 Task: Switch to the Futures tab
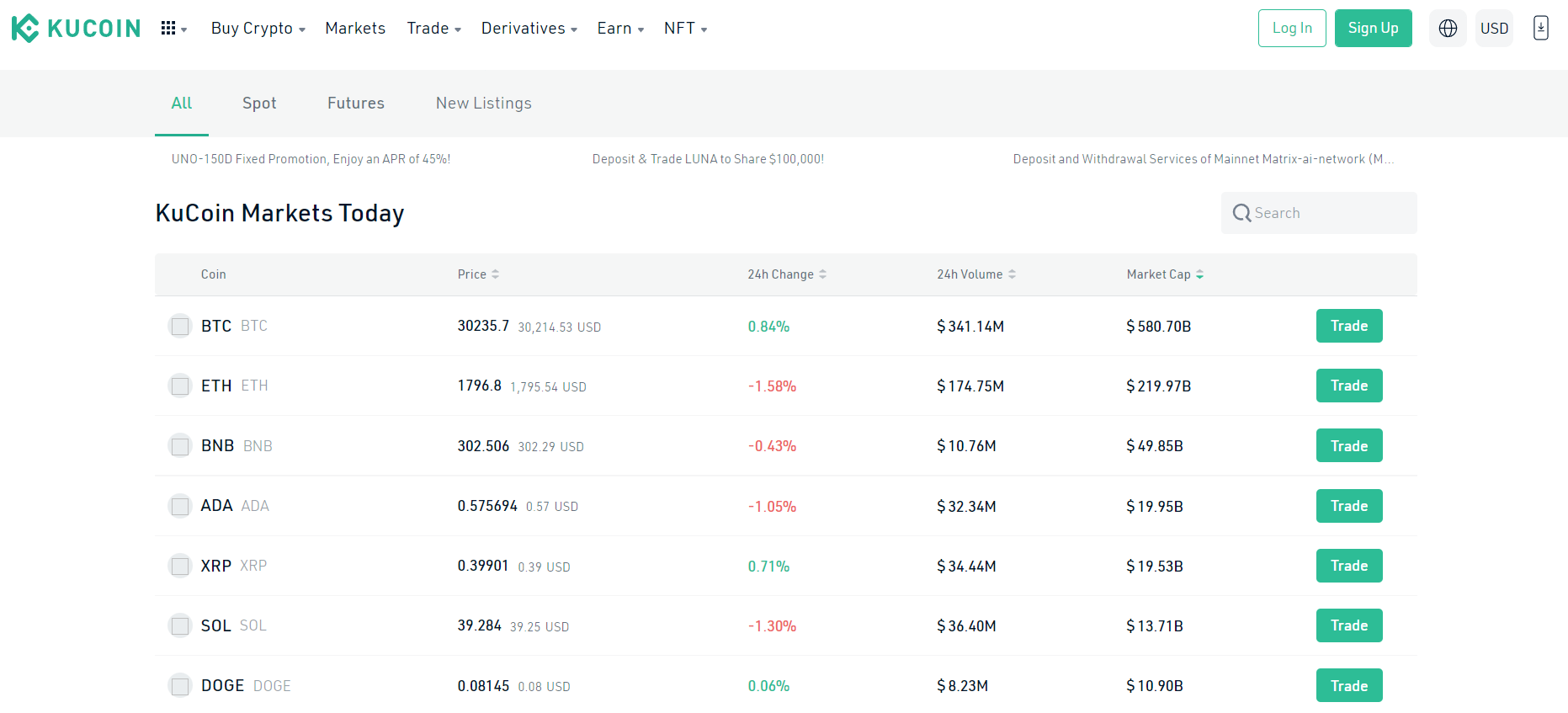tap(356, 103)
